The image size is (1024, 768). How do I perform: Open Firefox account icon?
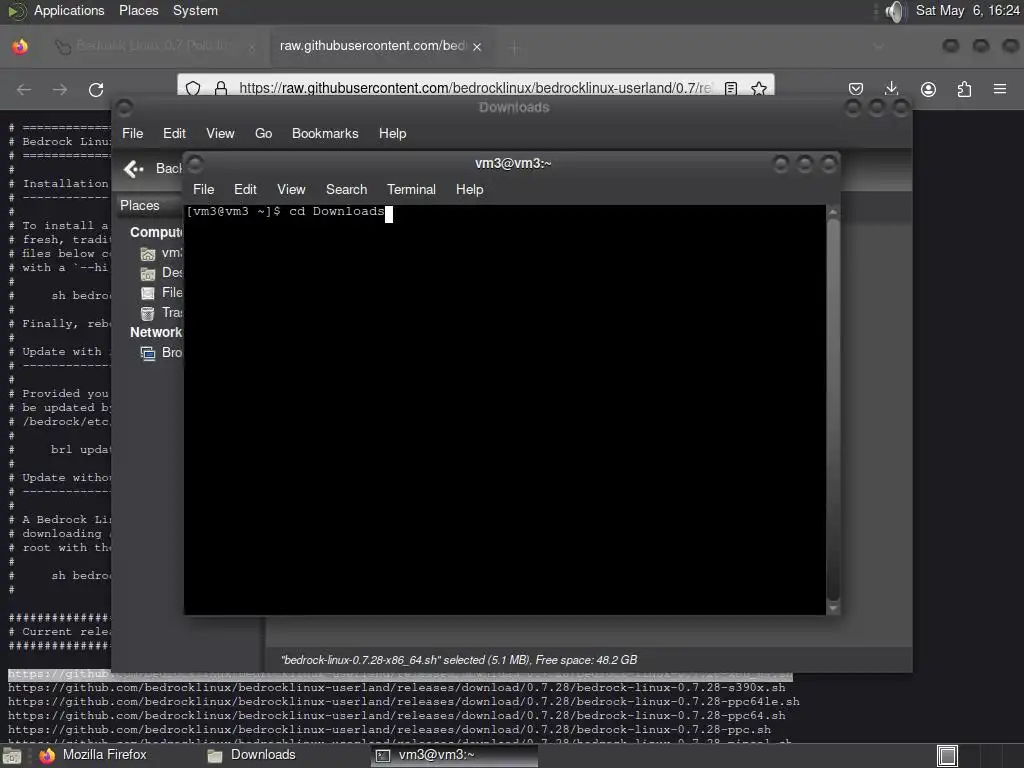pyautogui.click(x=928, y=89)
